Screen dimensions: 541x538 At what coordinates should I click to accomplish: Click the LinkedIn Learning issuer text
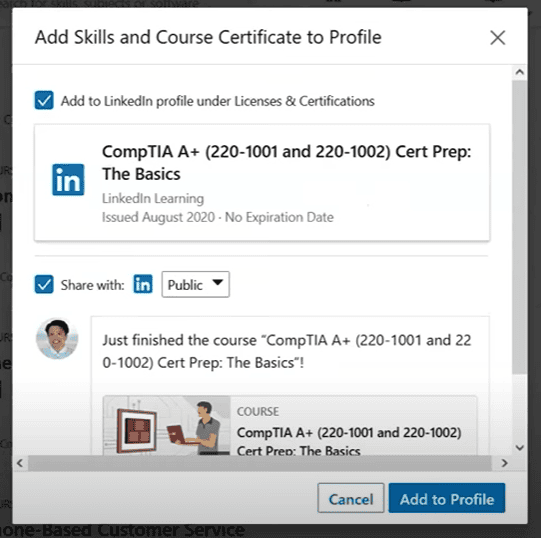[153, 198]
